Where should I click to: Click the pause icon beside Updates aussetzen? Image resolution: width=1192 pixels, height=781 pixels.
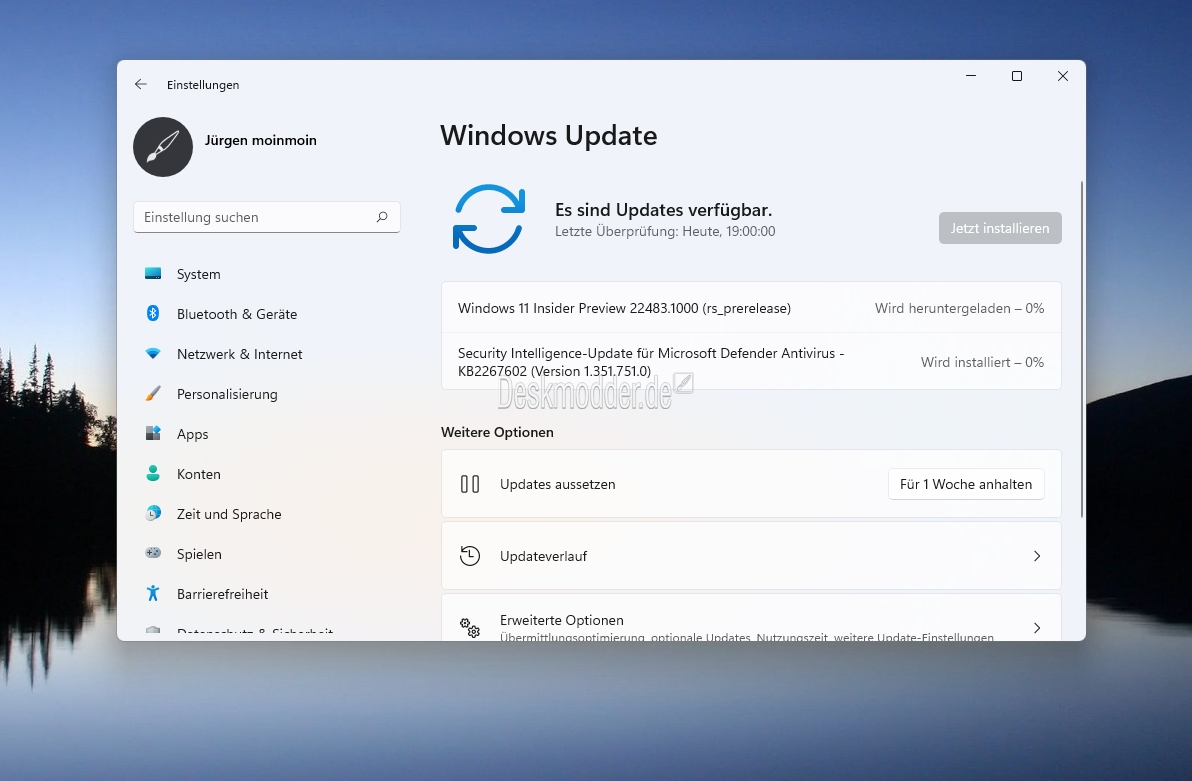(470, 484)
